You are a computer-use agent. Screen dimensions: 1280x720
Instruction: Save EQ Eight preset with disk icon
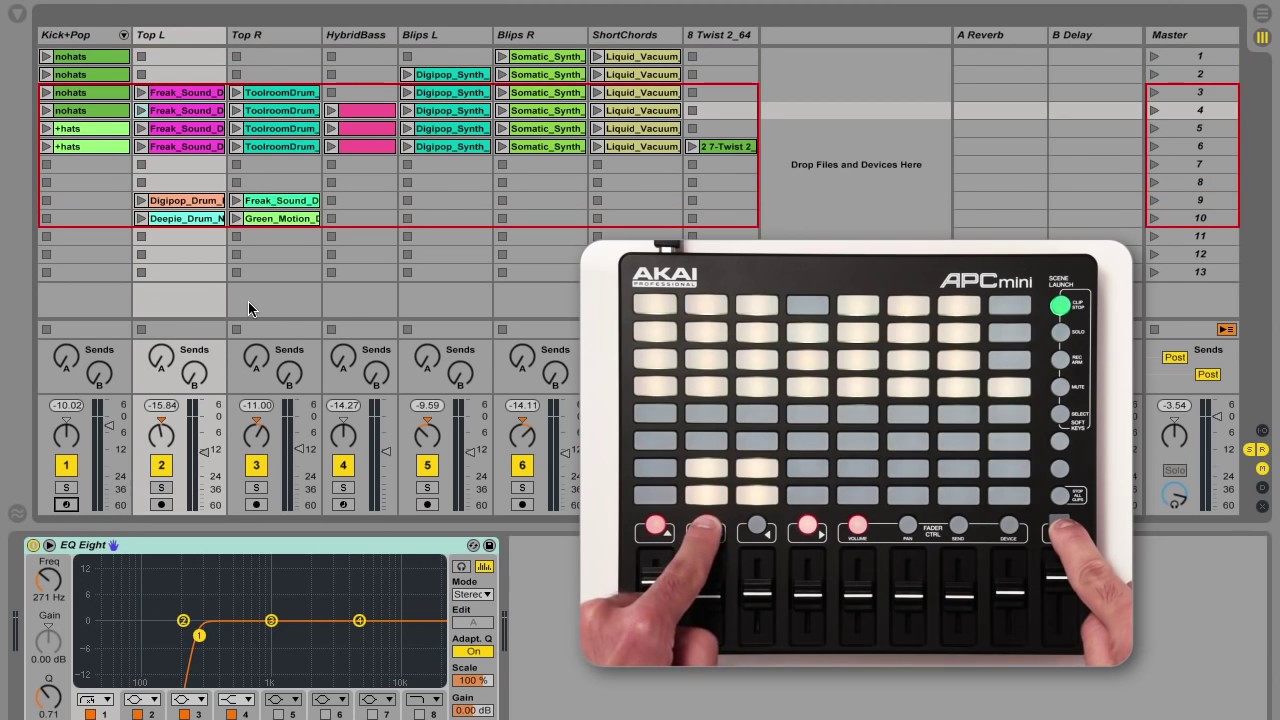pos(489,545)
